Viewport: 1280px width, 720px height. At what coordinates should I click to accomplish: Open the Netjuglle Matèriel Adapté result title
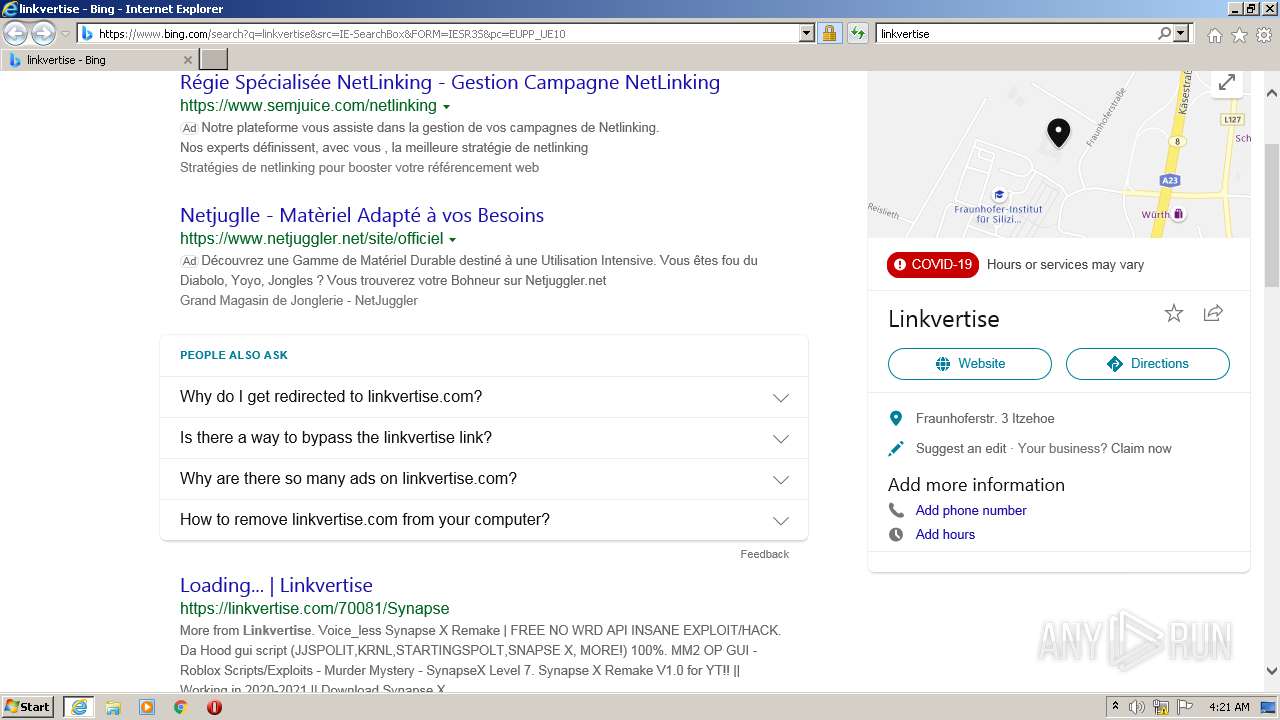pos(362,215)
